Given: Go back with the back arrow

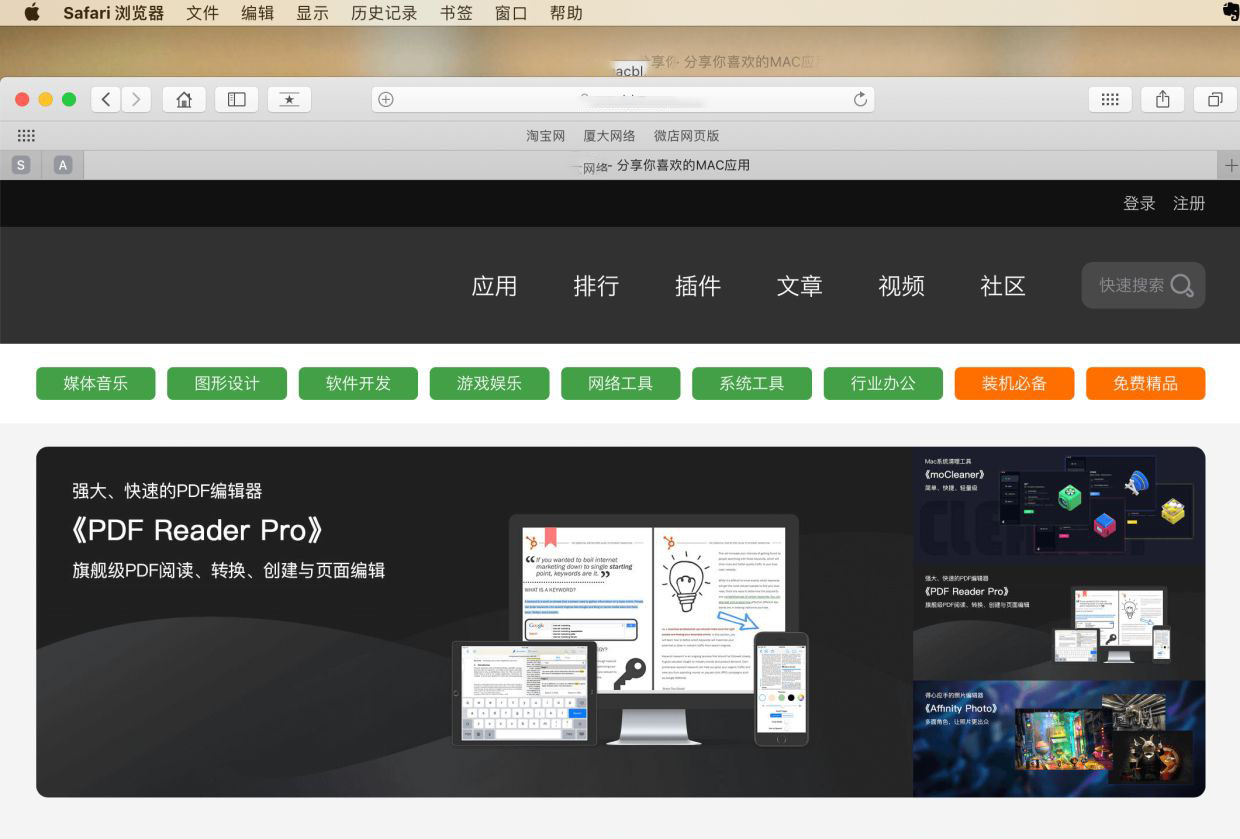Looking at the screenshot, I should pos(106,99).
